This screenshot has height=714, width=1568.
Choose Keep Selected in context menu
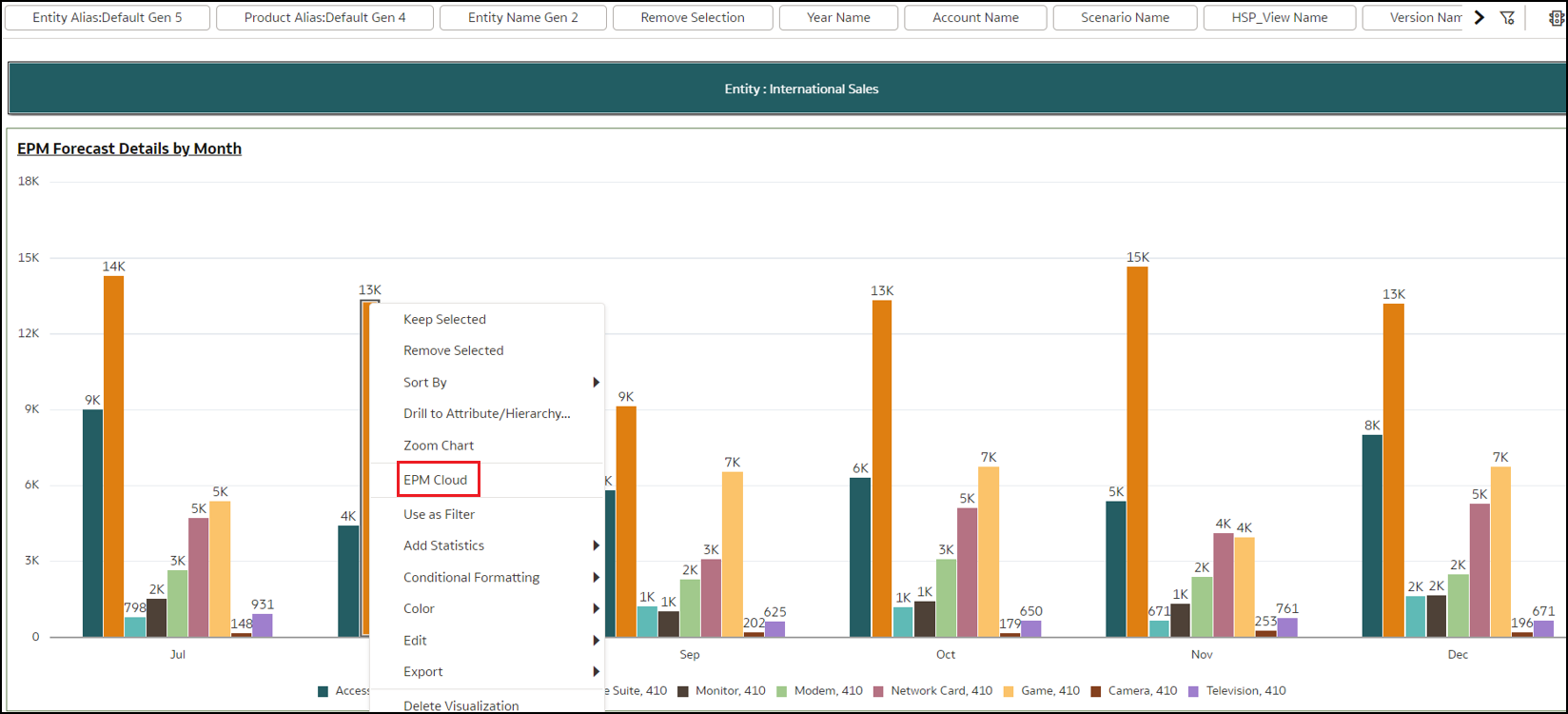(x=444, y=320)
